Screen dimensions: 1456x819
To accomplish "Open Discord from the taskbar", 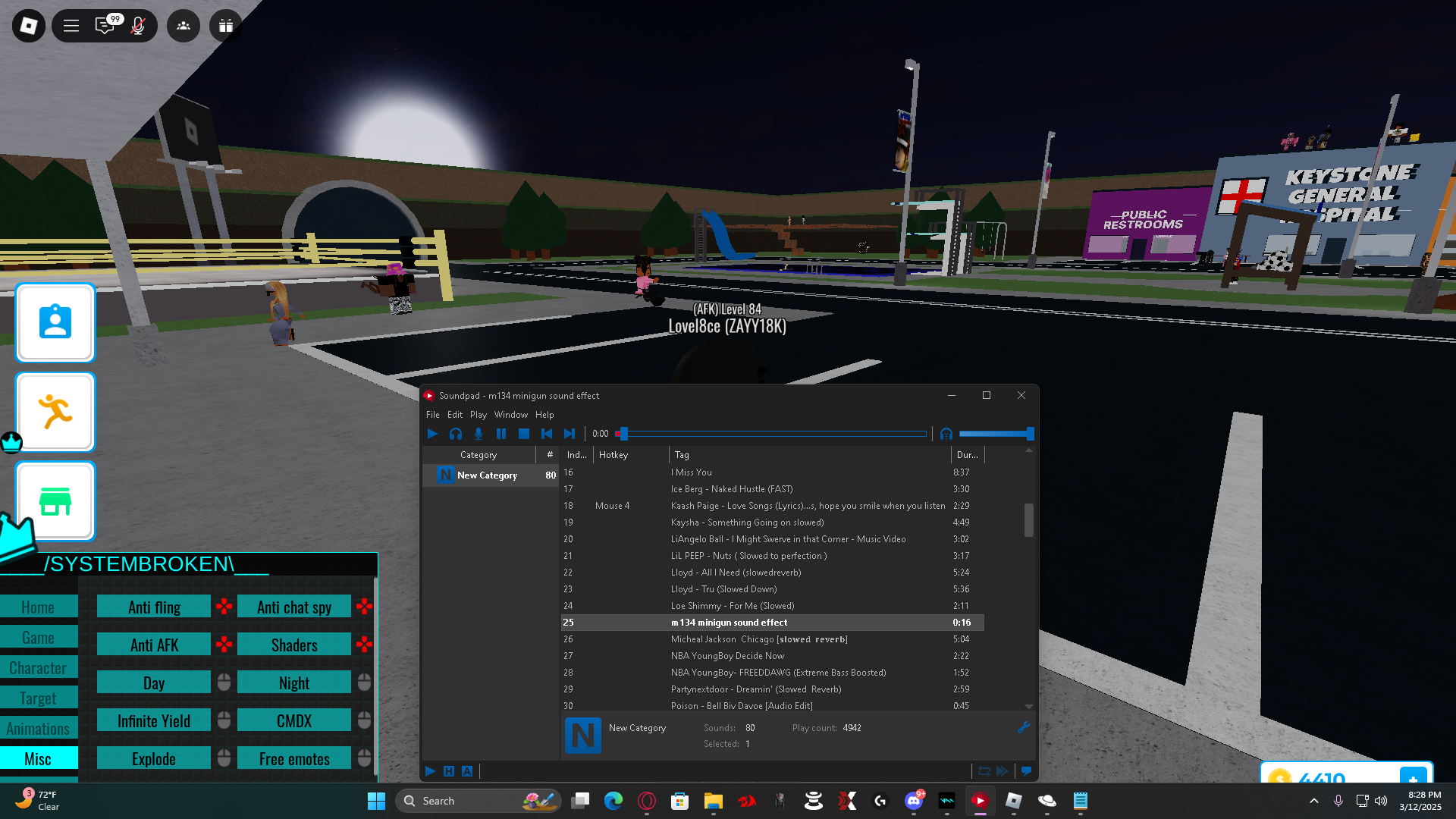I will (914, 801).
